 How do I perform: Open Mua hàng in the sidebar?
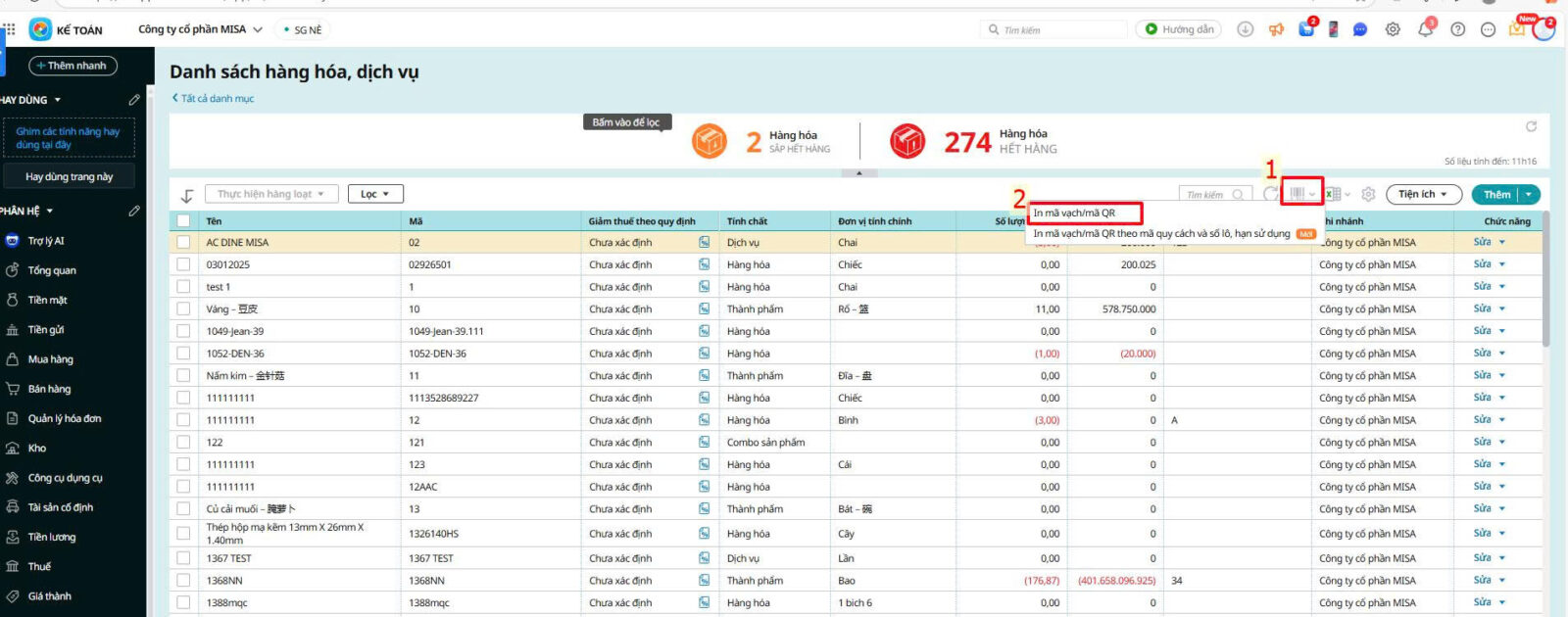[50, 359]
